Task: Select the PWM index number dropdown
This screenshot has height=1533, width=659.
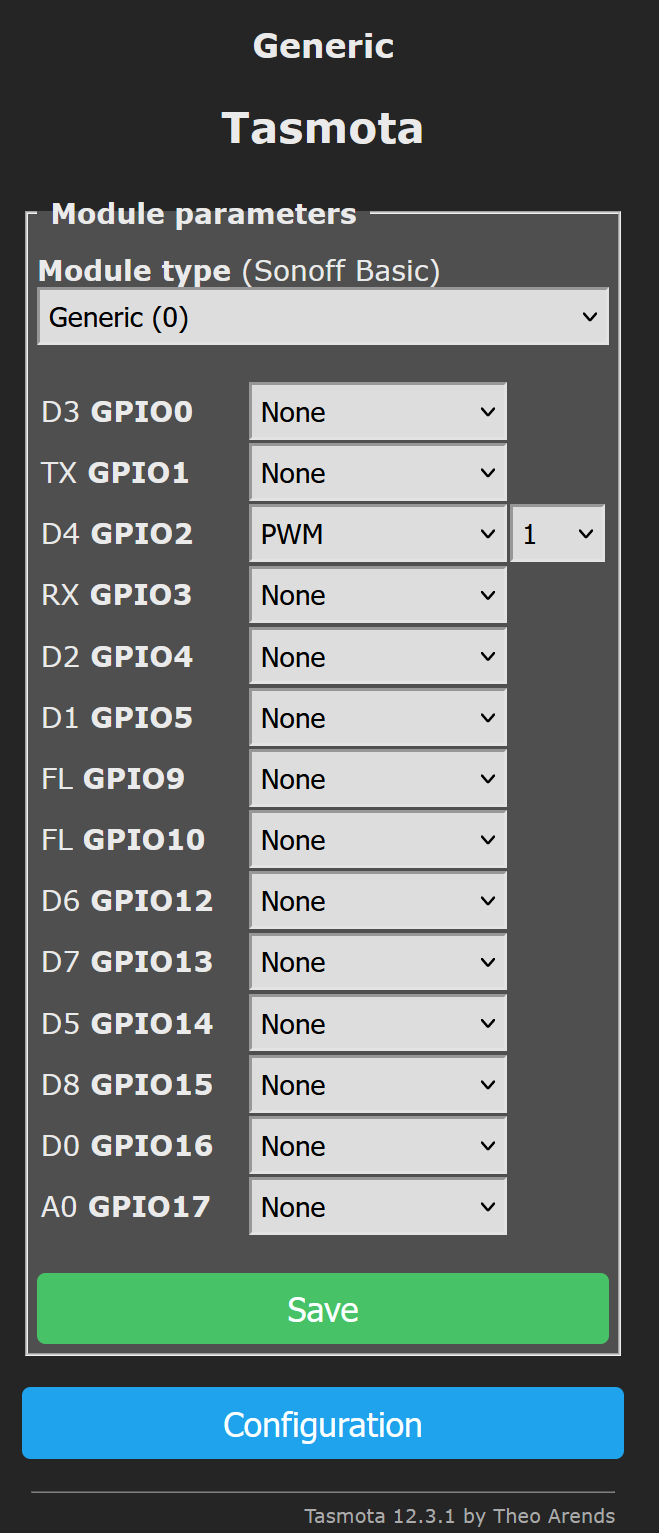Action: (557, 534)
